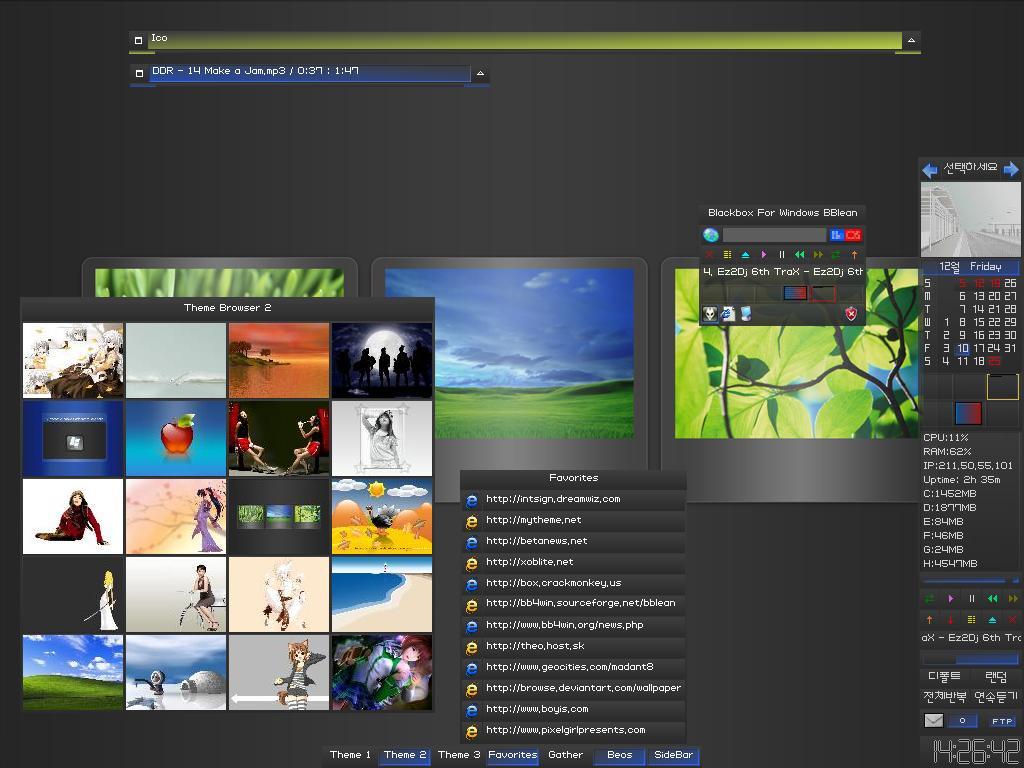Click the square button left of Ico bar
This screenshot has height=768, width=1024.
point(138,40)
